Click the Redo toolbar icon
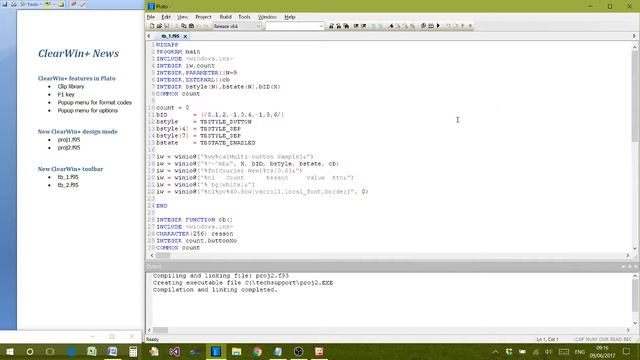 206,26
